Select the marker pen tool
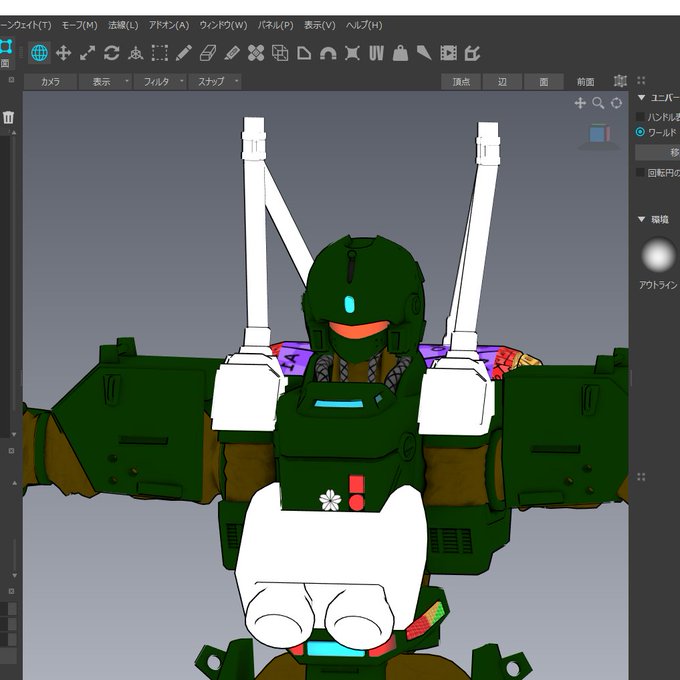Viewport: 680px width, 680px height. 232,53
